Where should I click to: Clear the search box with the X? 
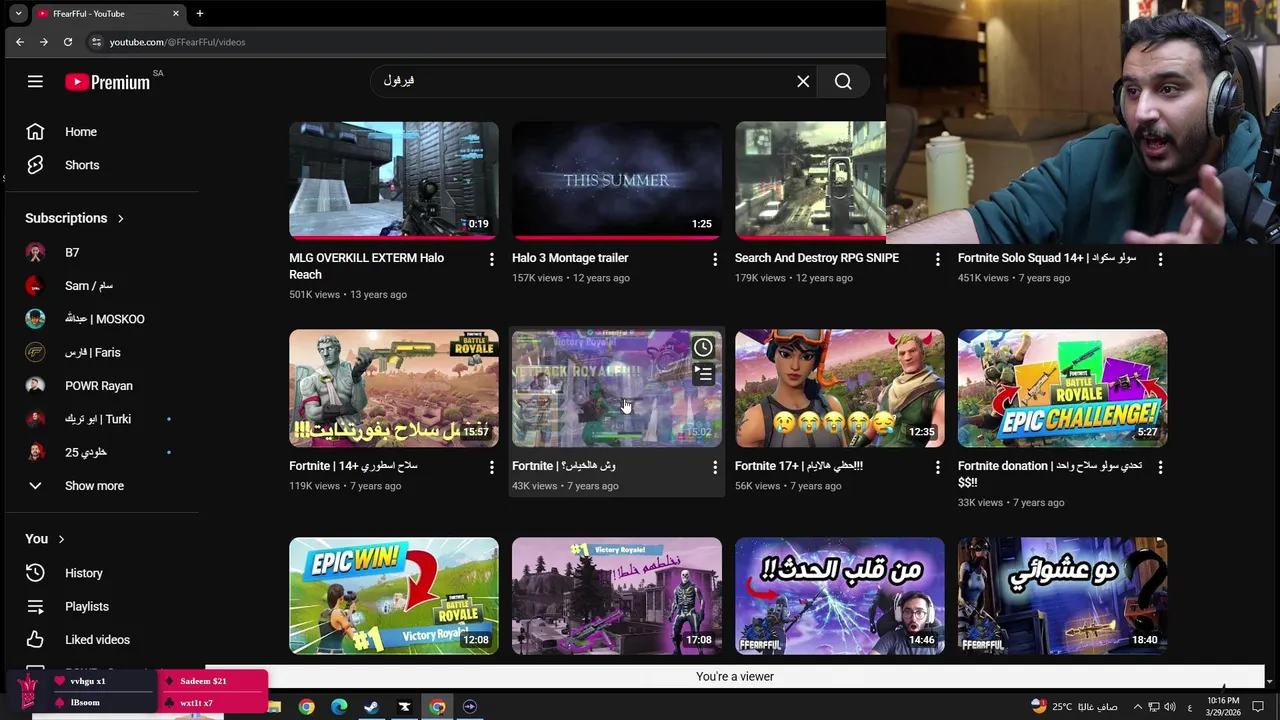click(803, 82)
